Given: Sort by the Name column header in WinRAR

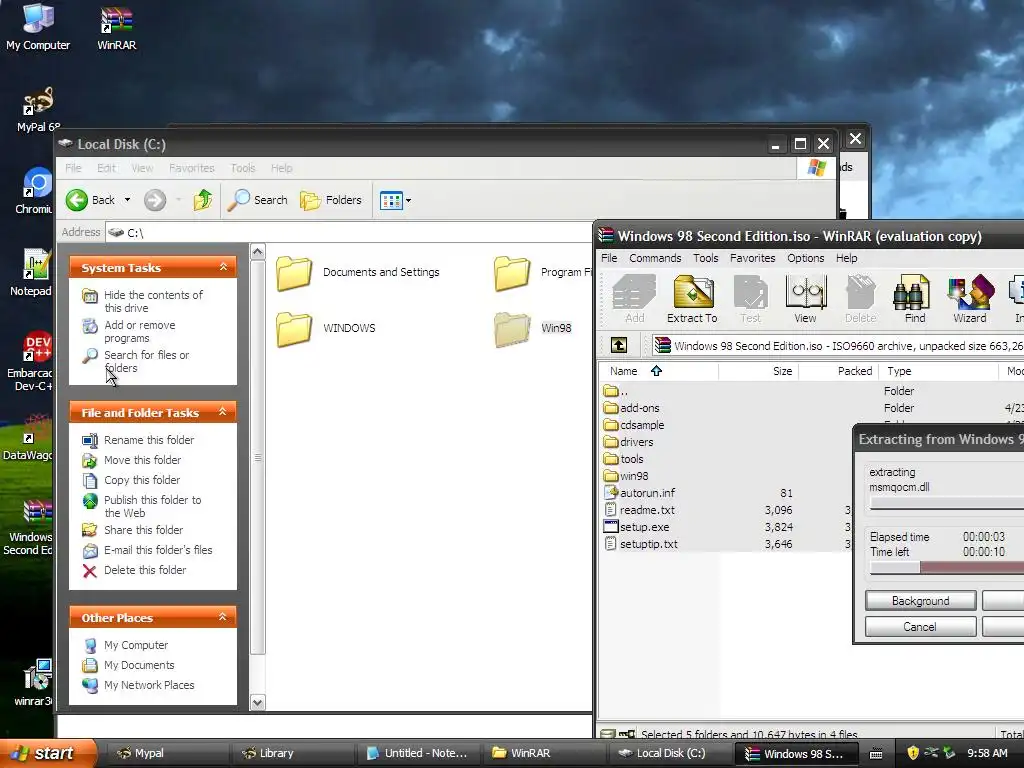Looking at the screenshot, I should (x=658, y=371).
